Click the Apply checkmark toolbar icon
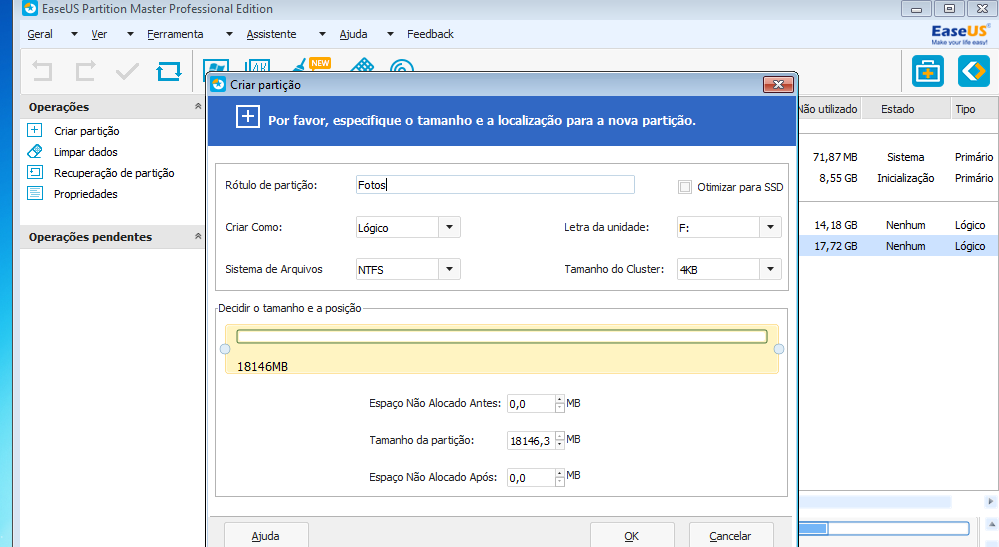Image resolution: width=999 pixels, height=547 pixels. [127, 71]
